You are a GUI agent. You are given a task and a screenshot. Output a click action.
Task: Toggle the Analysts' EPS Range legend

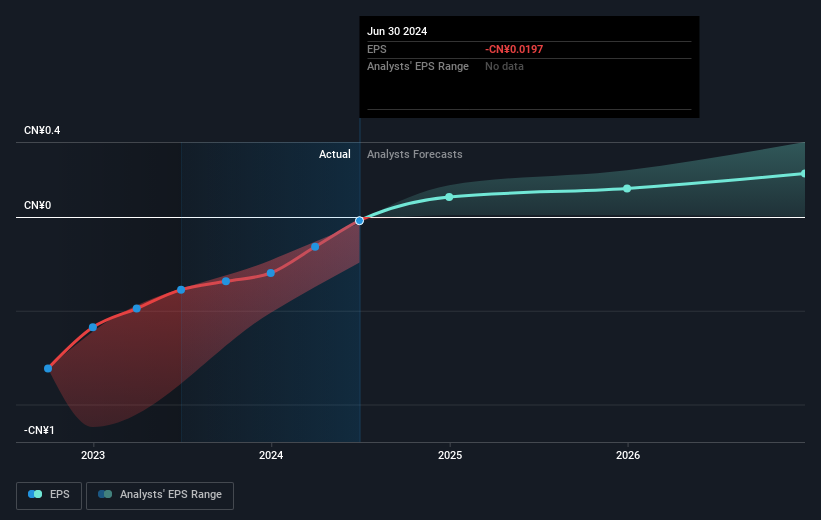point(160,495)
